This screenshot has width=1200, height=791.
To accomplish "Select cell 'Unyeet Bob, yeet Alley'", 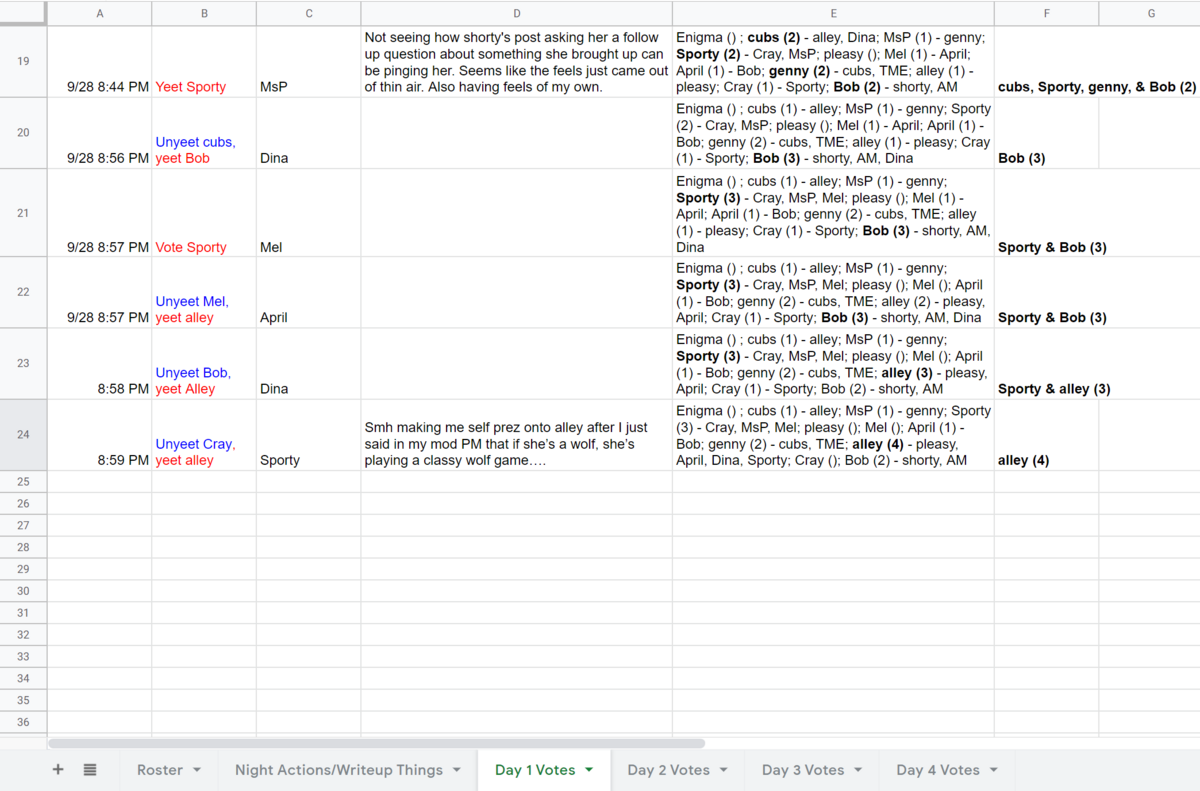I will pyautogui.click(x=204, y=364).
